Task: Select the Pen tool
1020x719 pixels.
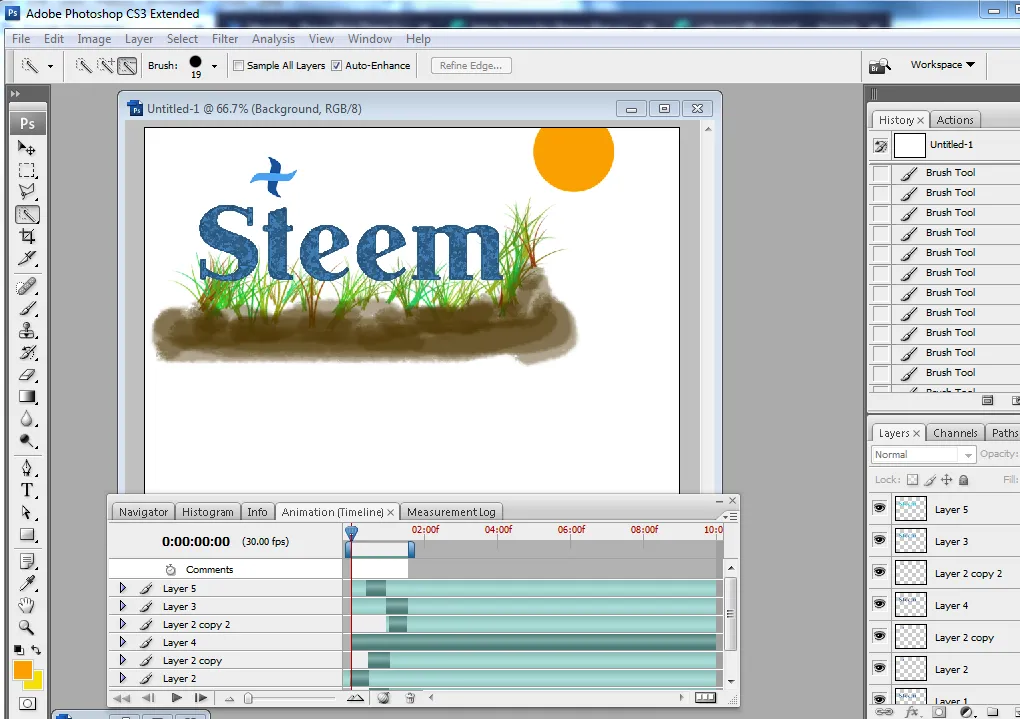Action: pyautogui.click(x=27, y=468)
